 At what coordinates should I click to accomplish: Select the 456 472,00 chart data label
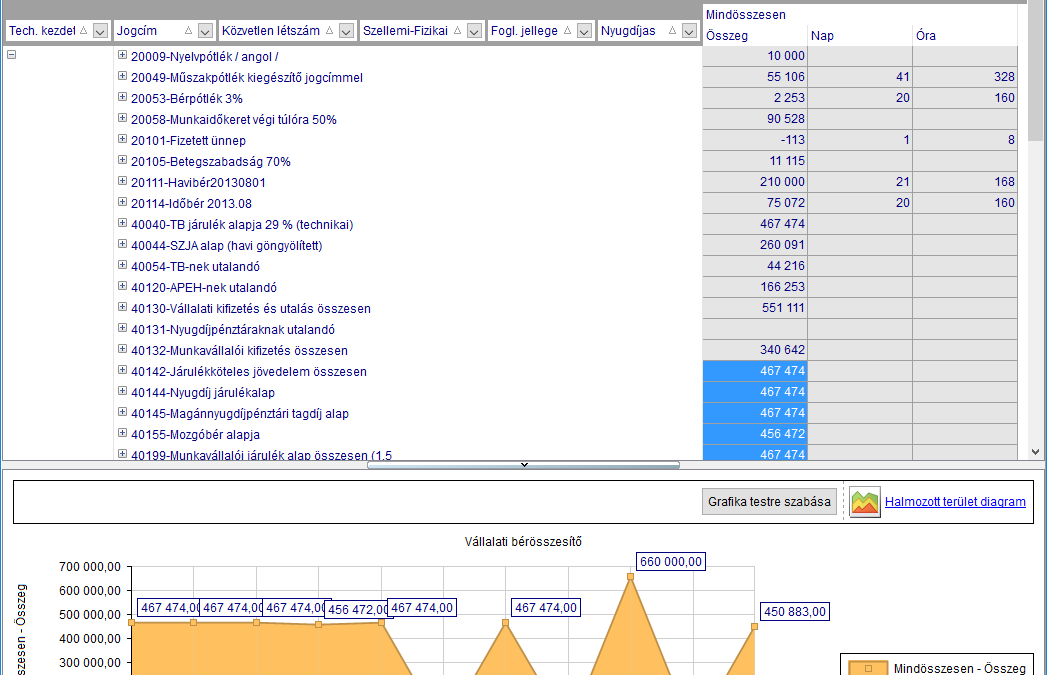[357, 610]
